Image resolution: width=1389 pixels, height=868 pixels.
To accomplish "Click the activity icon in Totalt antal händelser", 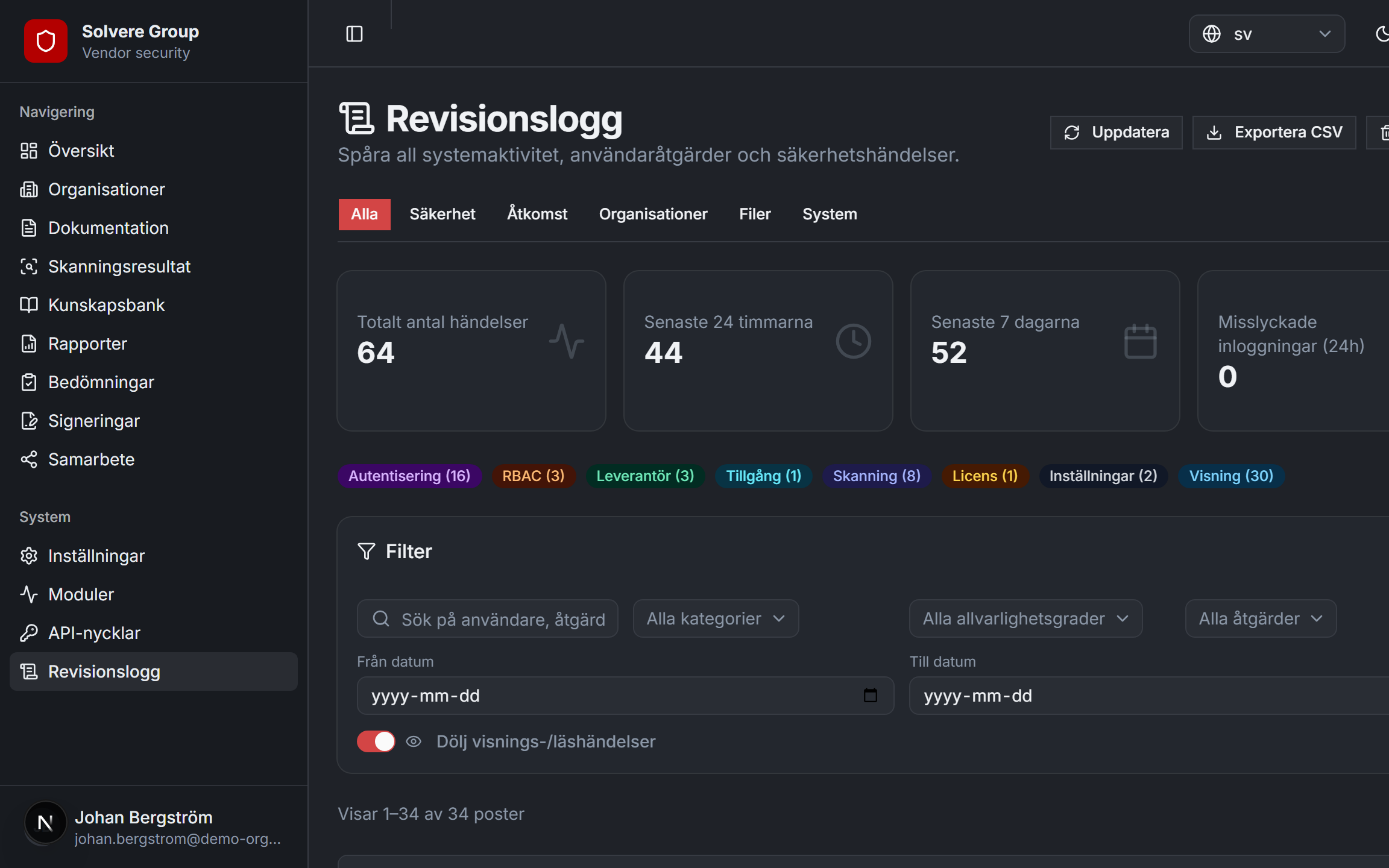I will pyautogui.click(x=567, y=341).
